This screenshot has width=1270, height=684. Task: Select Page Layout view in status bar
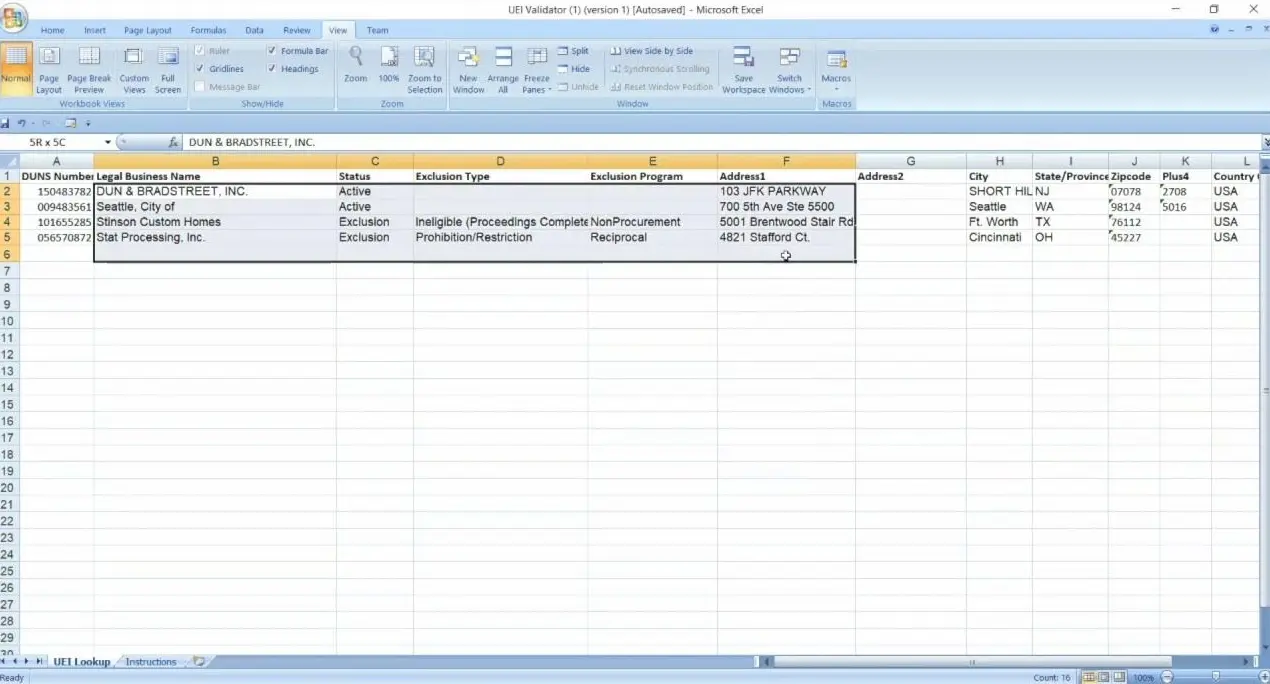click(x=1106, y=677)
